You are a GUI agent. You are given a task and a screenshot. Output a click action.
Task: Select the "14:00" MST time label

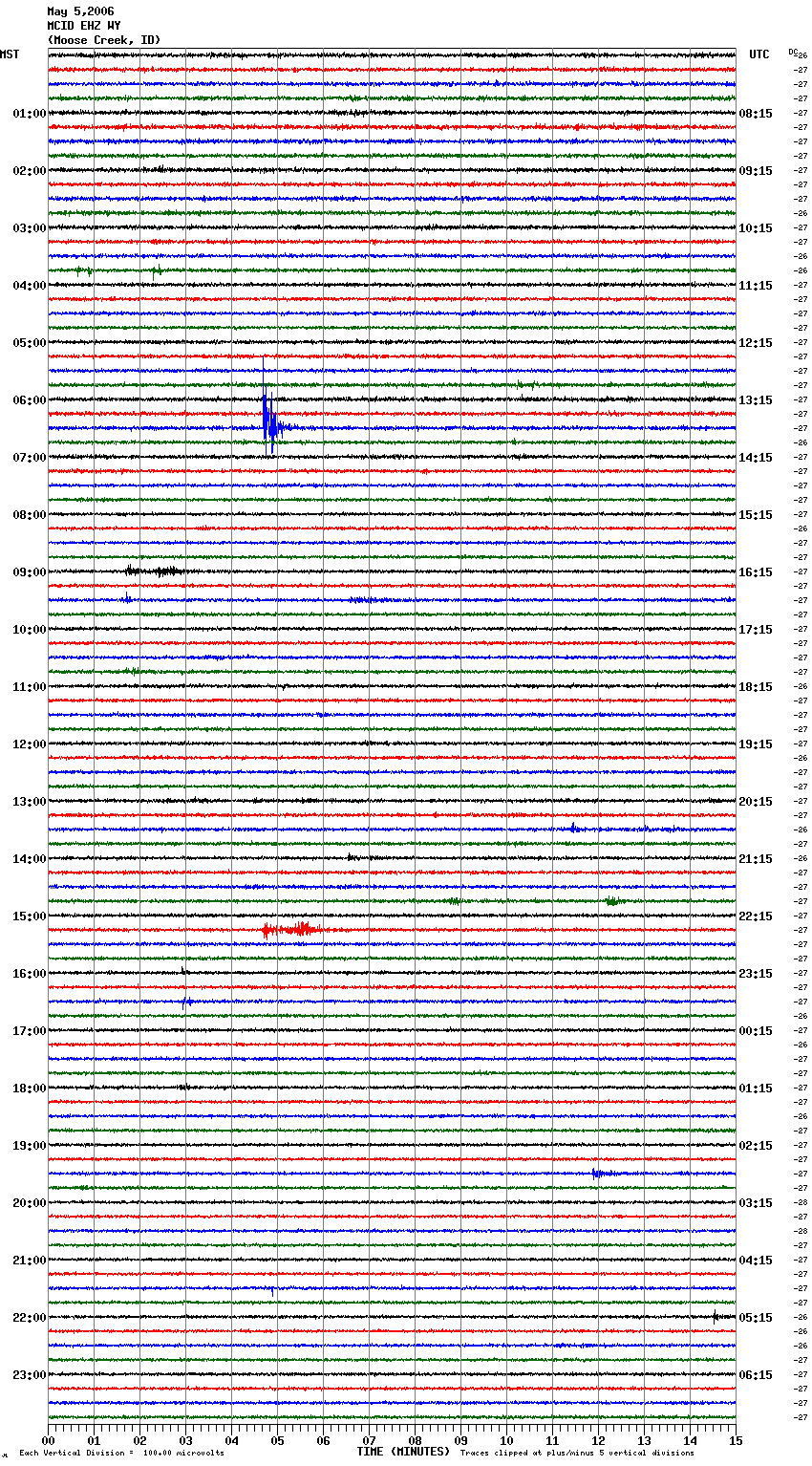point(30,859)
